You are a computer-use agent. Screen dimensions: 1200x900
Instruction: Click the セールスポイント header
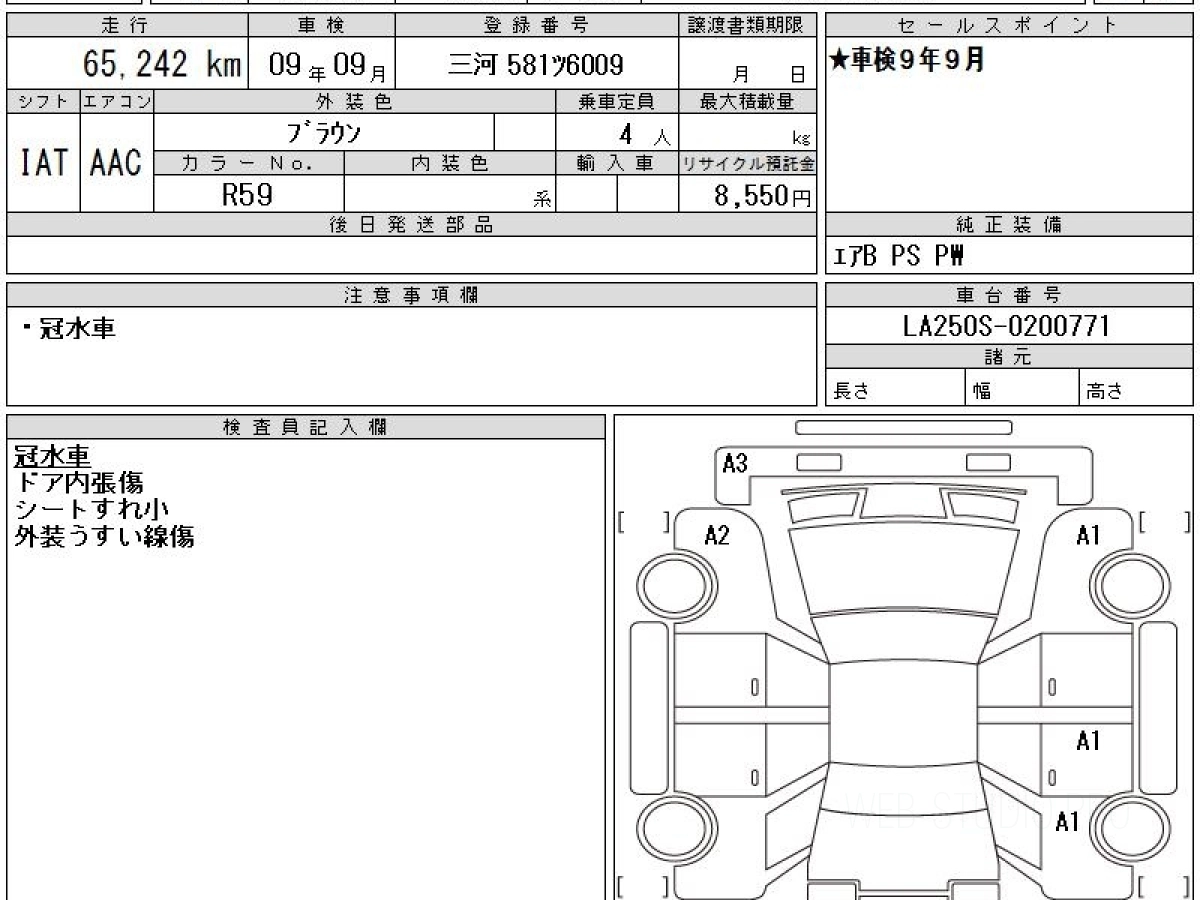point(1010,26)
